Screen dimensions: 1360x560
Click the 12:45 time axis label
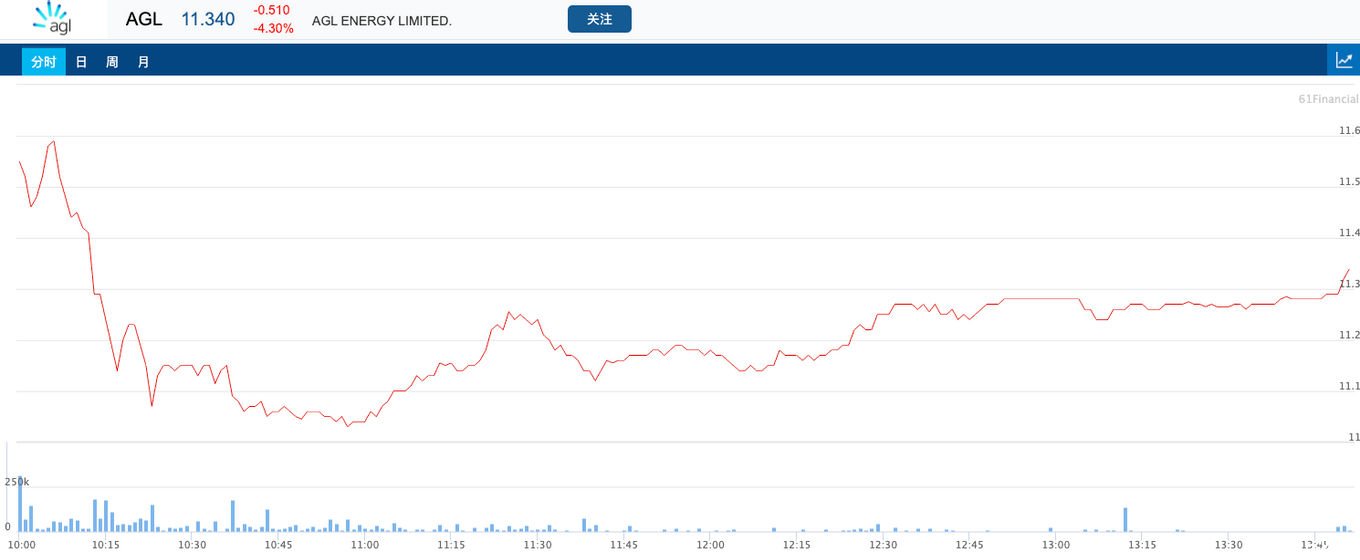tap(970, 545)
